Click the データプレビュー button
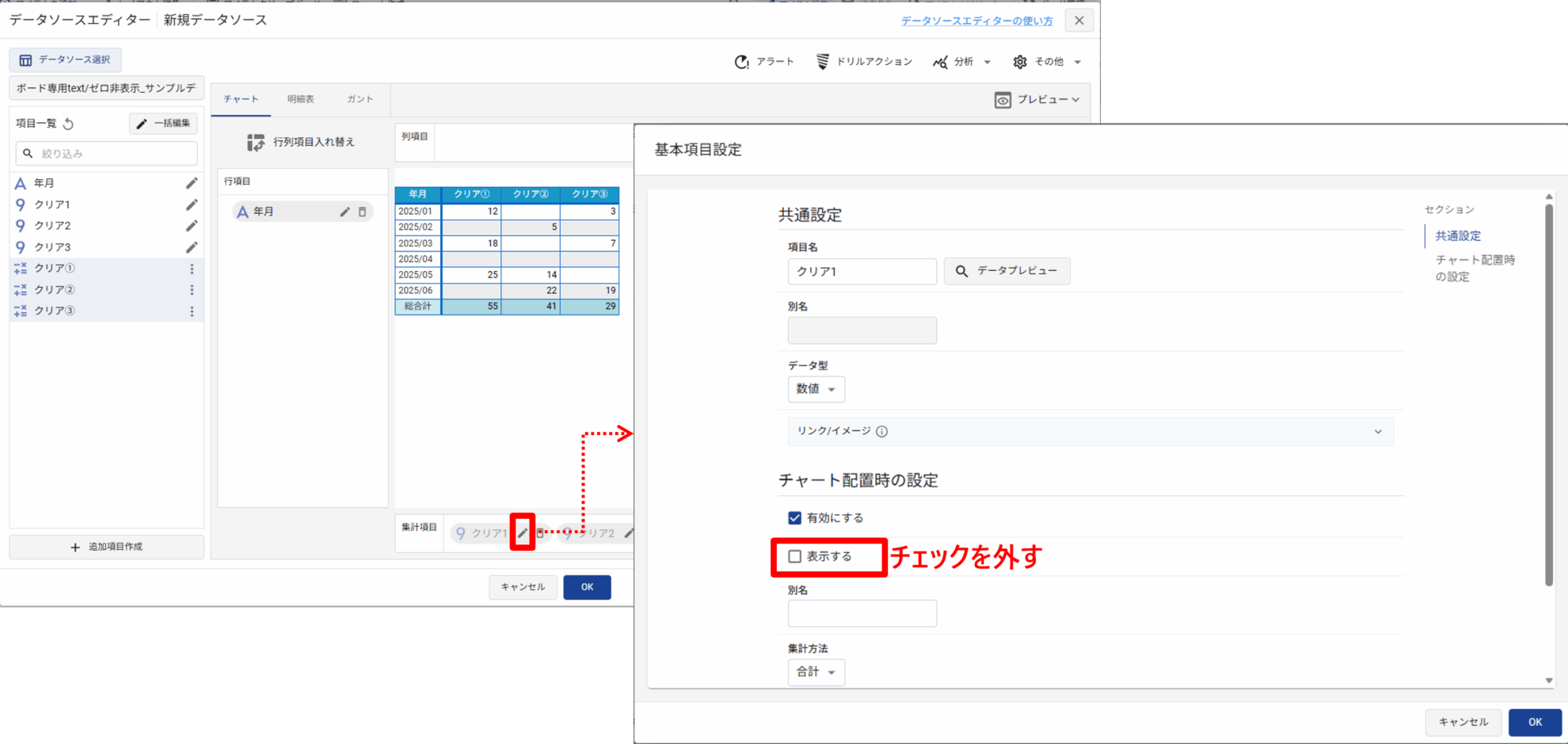Viewport: 1568px width, 744px height. pos(1007,271)
